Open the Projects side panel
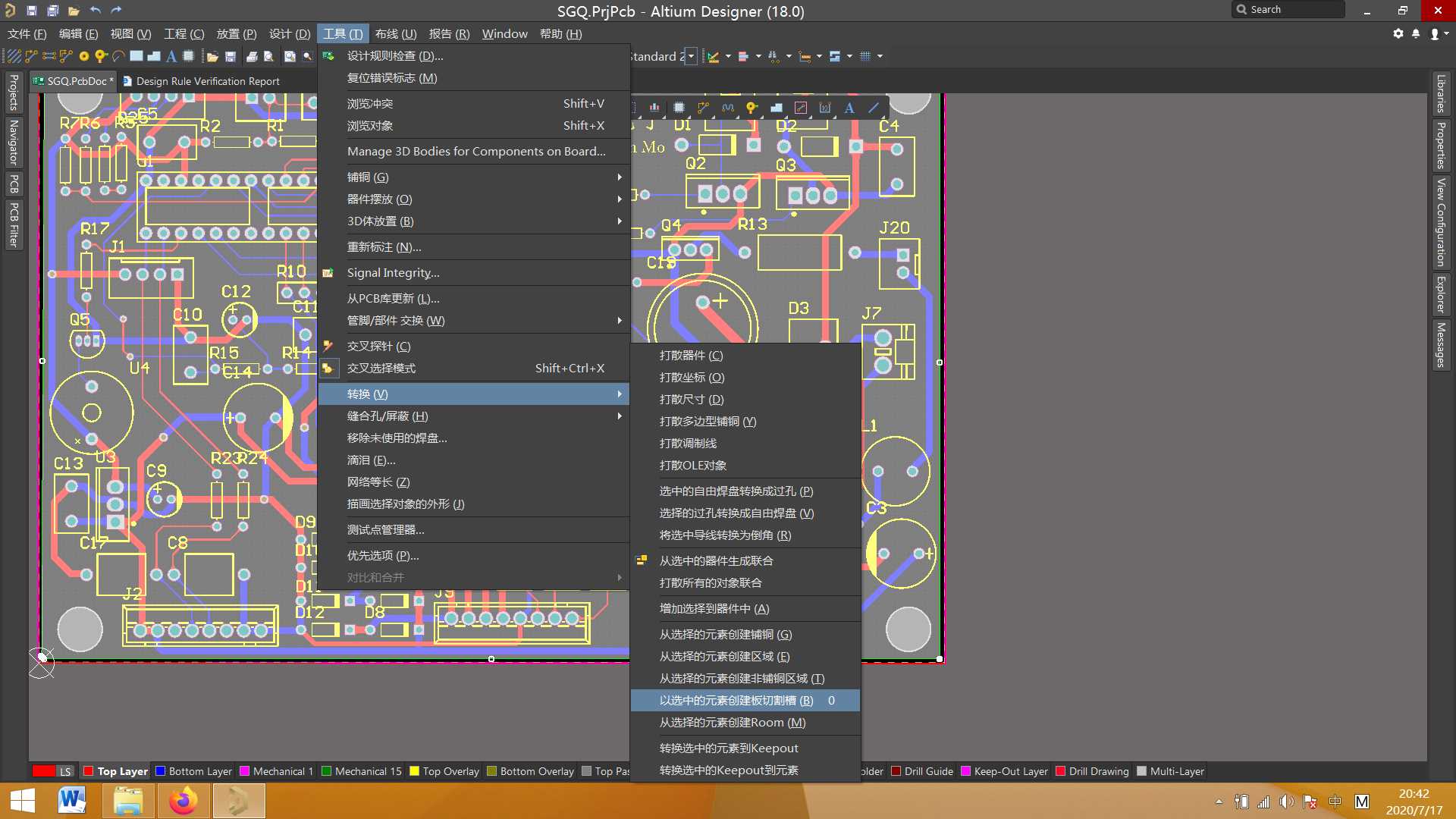Viewport: 1456px width, 819px height. point(13,93)
